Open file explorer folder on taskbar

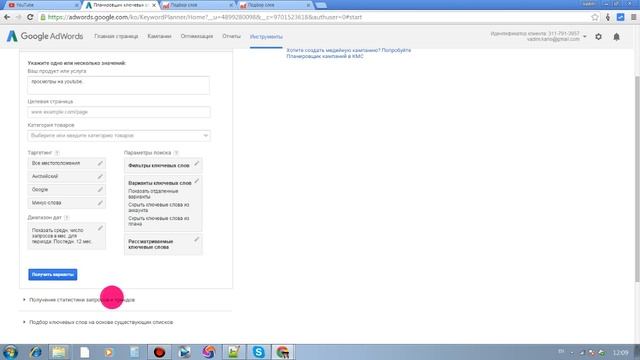click(59, 352)
